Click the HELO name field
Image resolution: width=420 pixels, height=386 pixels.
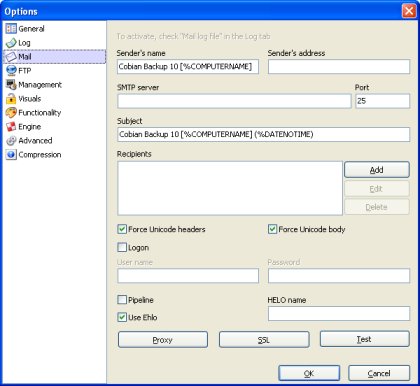[x=339, y=314]
